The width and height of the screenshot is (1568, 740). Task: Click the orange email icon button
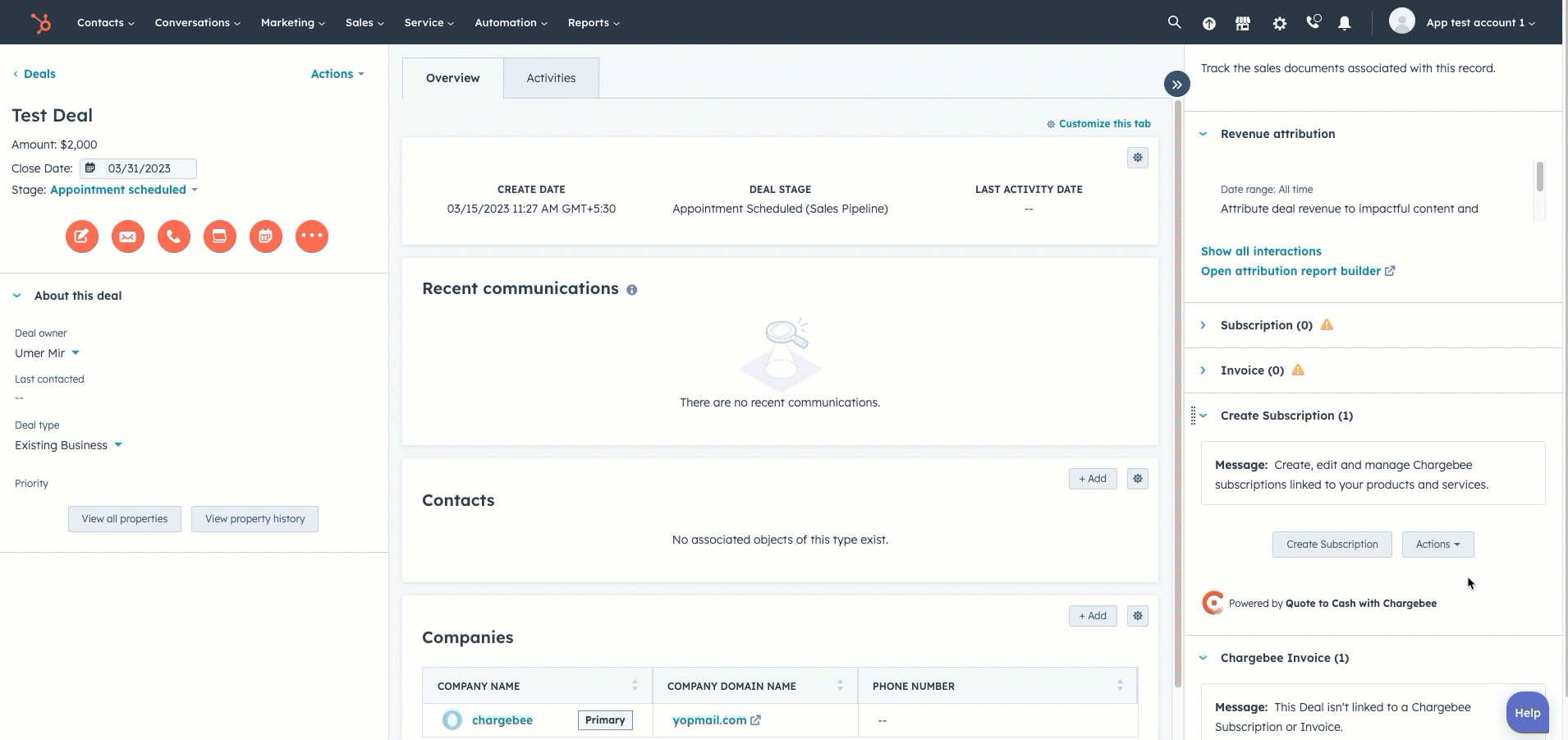click(x=128, y=237)
